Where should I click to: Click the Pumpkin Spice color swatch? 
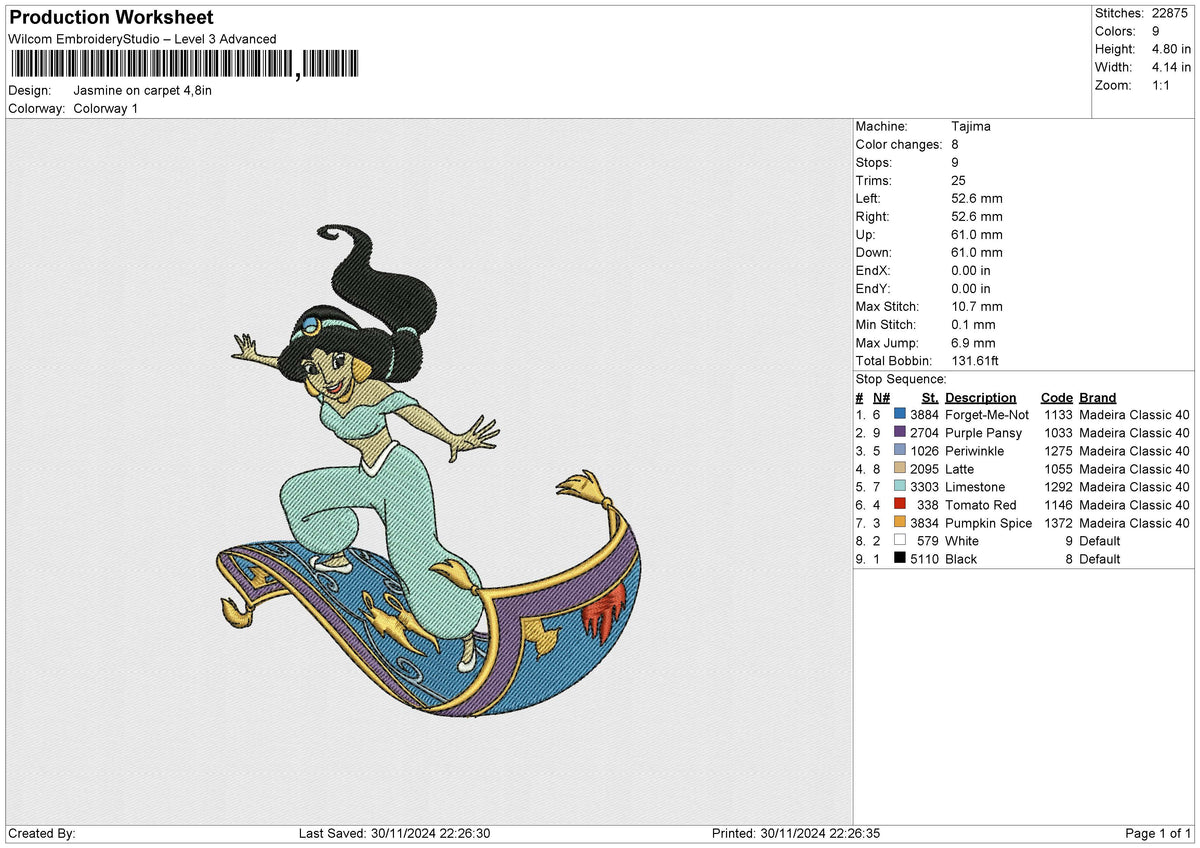click(x=900, y=522)
